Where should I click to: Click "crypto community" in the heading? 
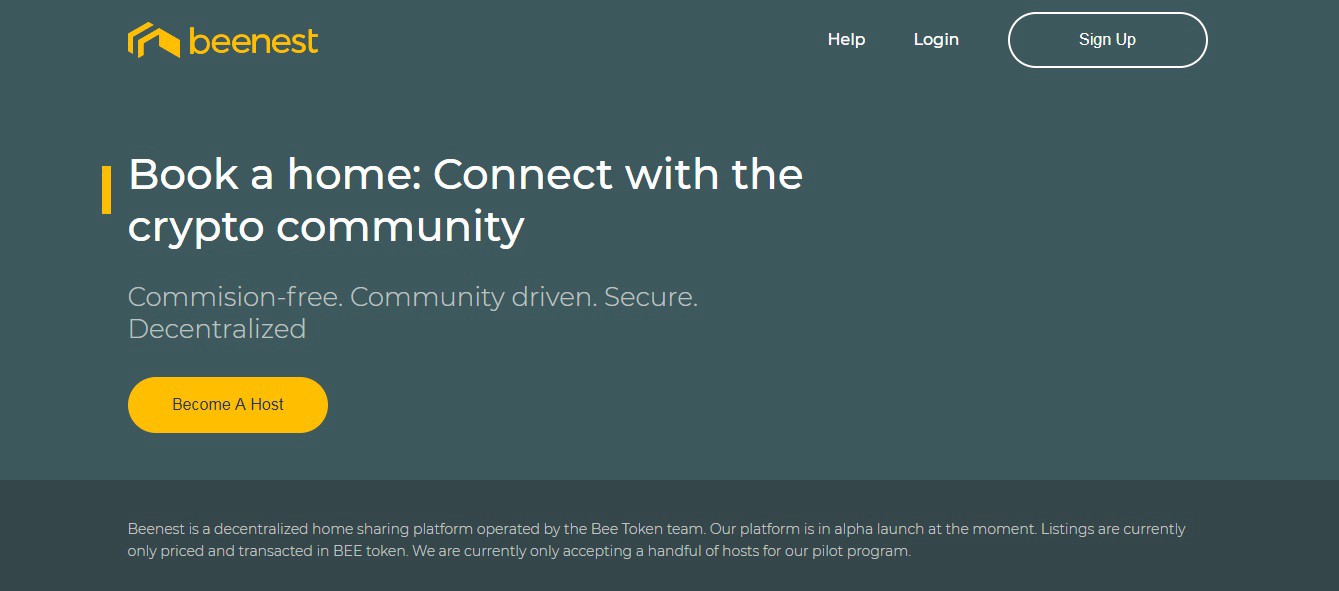click(x=326, y=227)
